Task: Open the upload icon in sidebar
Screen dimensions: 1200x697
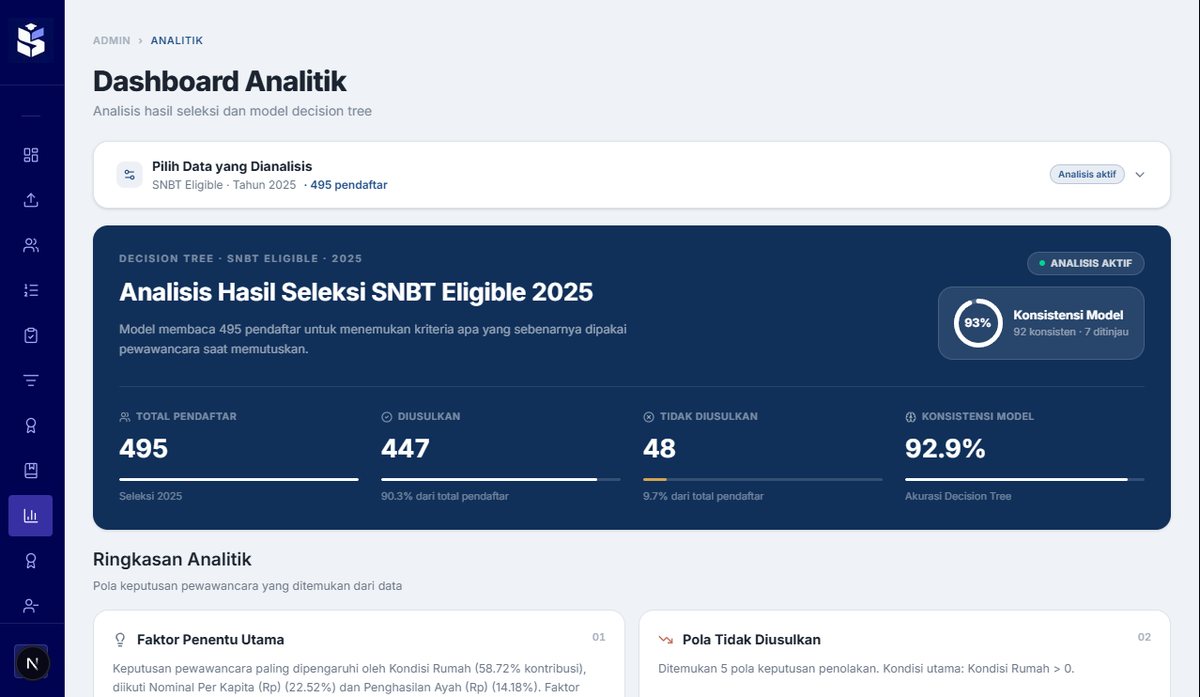Action: tap(31, 200)
